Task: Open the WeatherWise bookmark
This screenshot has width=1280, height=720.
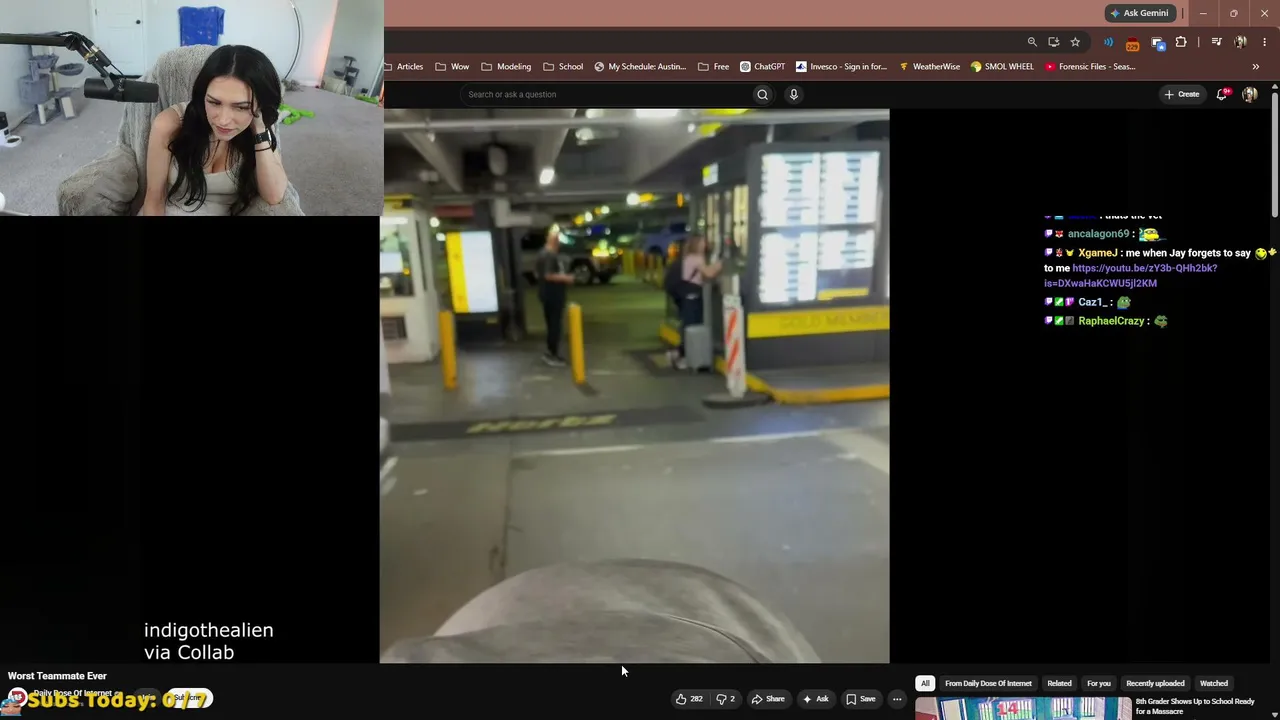Action: [929, 67]
